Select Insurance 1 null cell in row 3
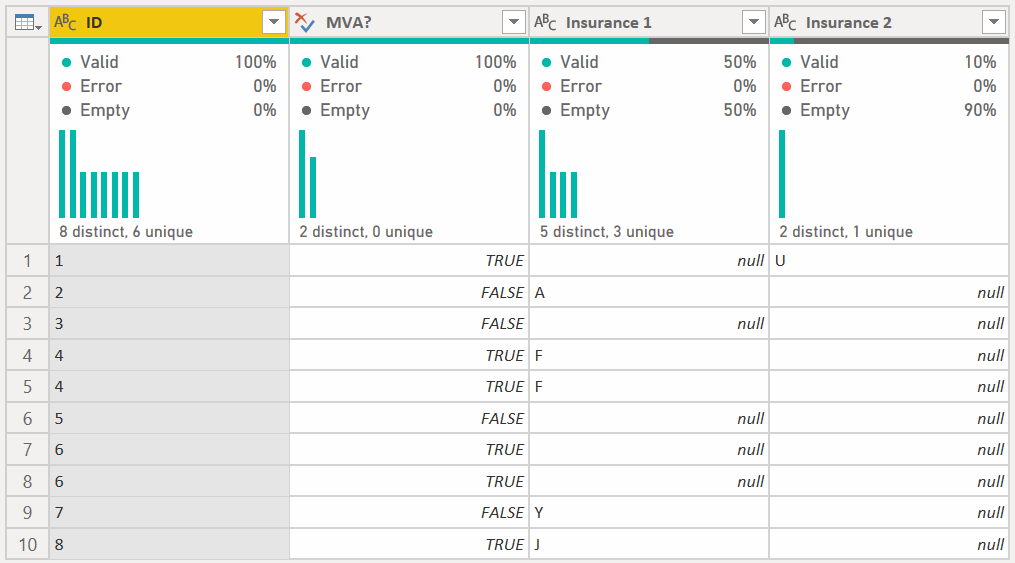The width and height of the screenshot is (1015, 563). click(649, 324)
